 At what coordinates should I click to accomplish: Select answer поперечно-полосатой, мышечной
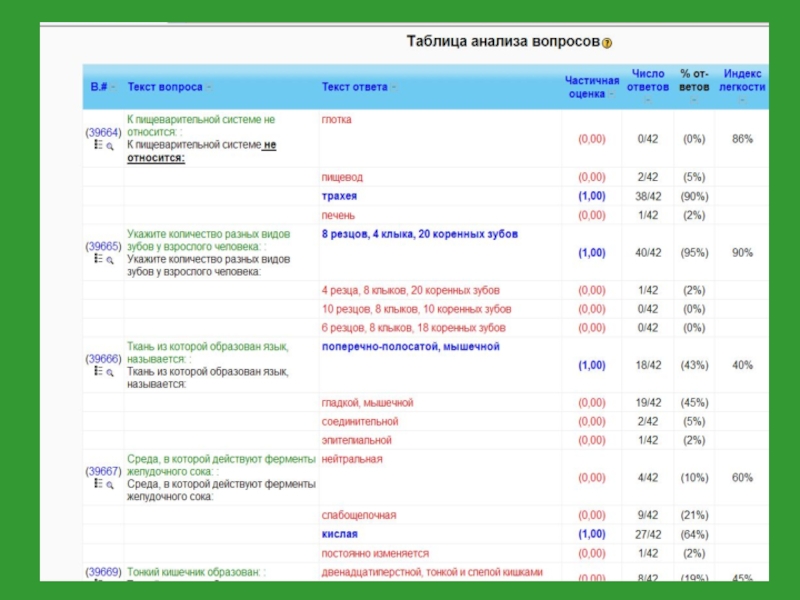coord(410,347)
